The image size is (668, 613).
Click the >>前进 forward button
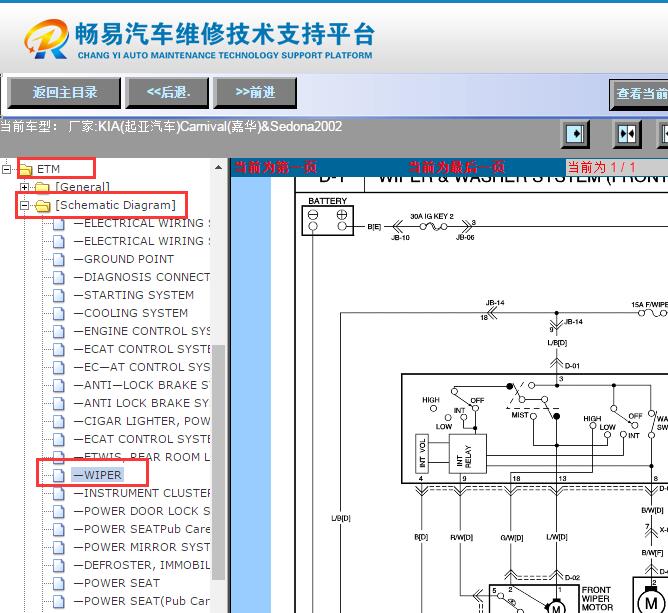point(255,93)
